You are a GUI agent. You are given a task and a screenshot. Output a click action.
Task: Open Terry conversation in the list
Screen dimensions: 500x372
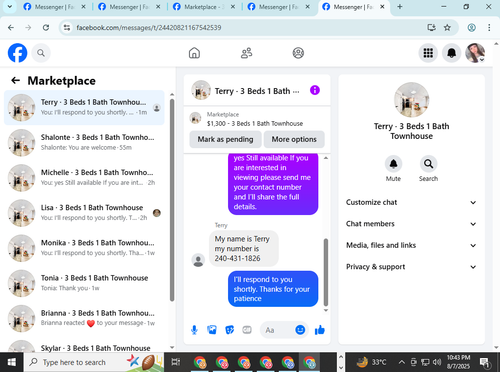click(84, 107)
